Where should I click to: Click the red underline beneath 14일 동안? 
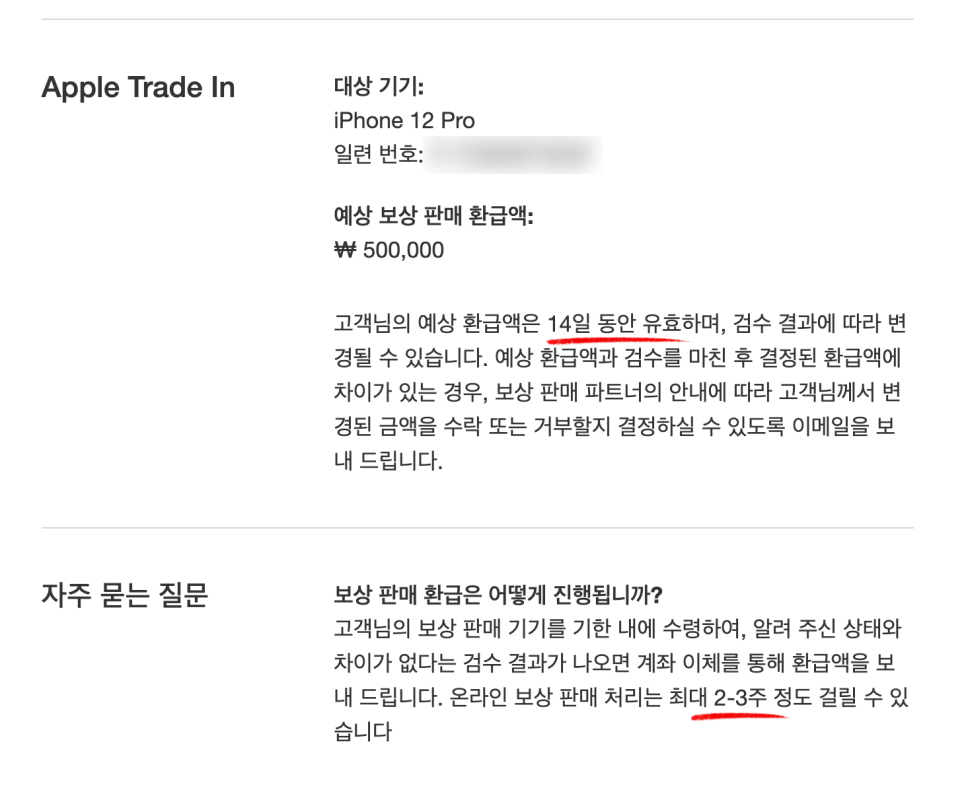pos(617,339)
